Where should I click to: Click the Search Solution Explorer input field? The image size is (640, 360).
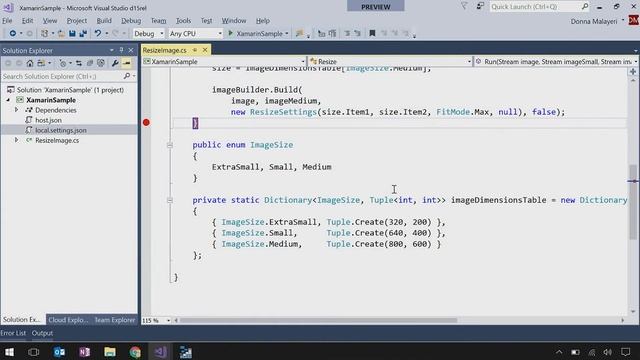61,76
